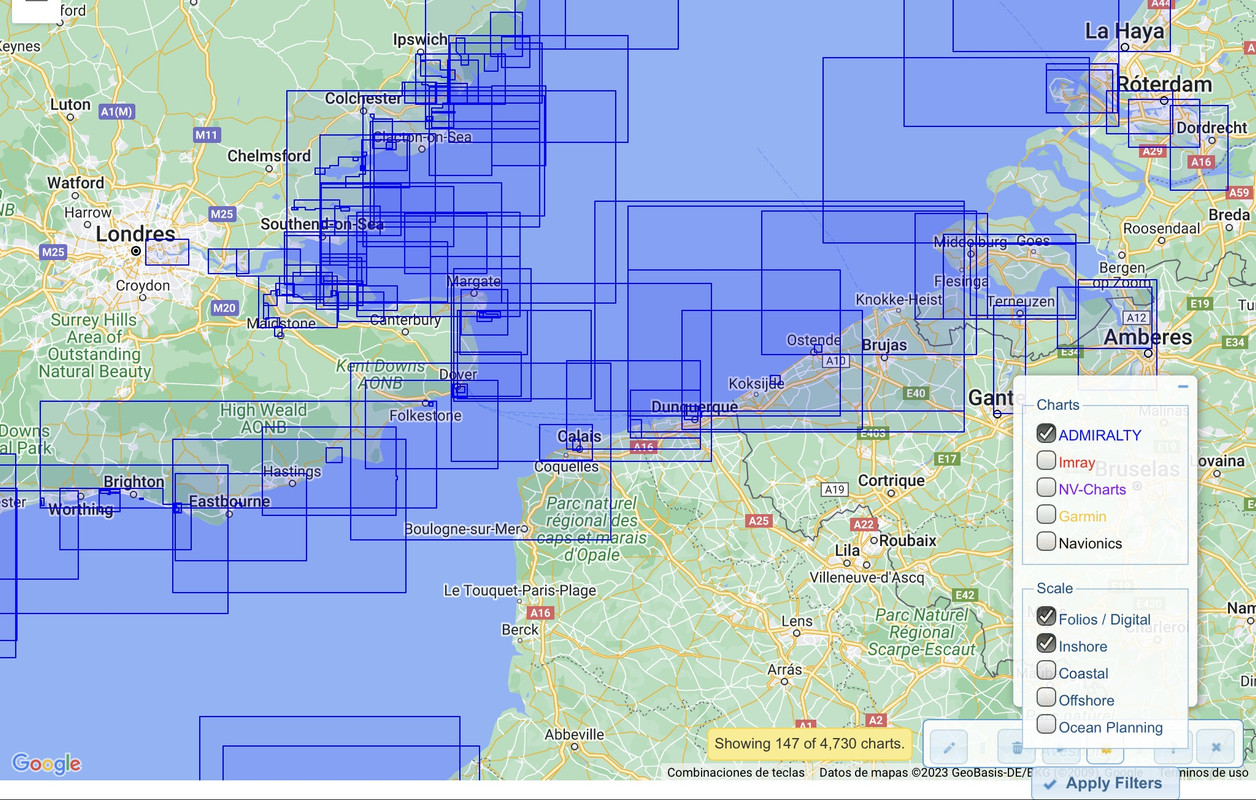
Task: Enable the Garmin charts checkbox
Action: [1046, 515]
